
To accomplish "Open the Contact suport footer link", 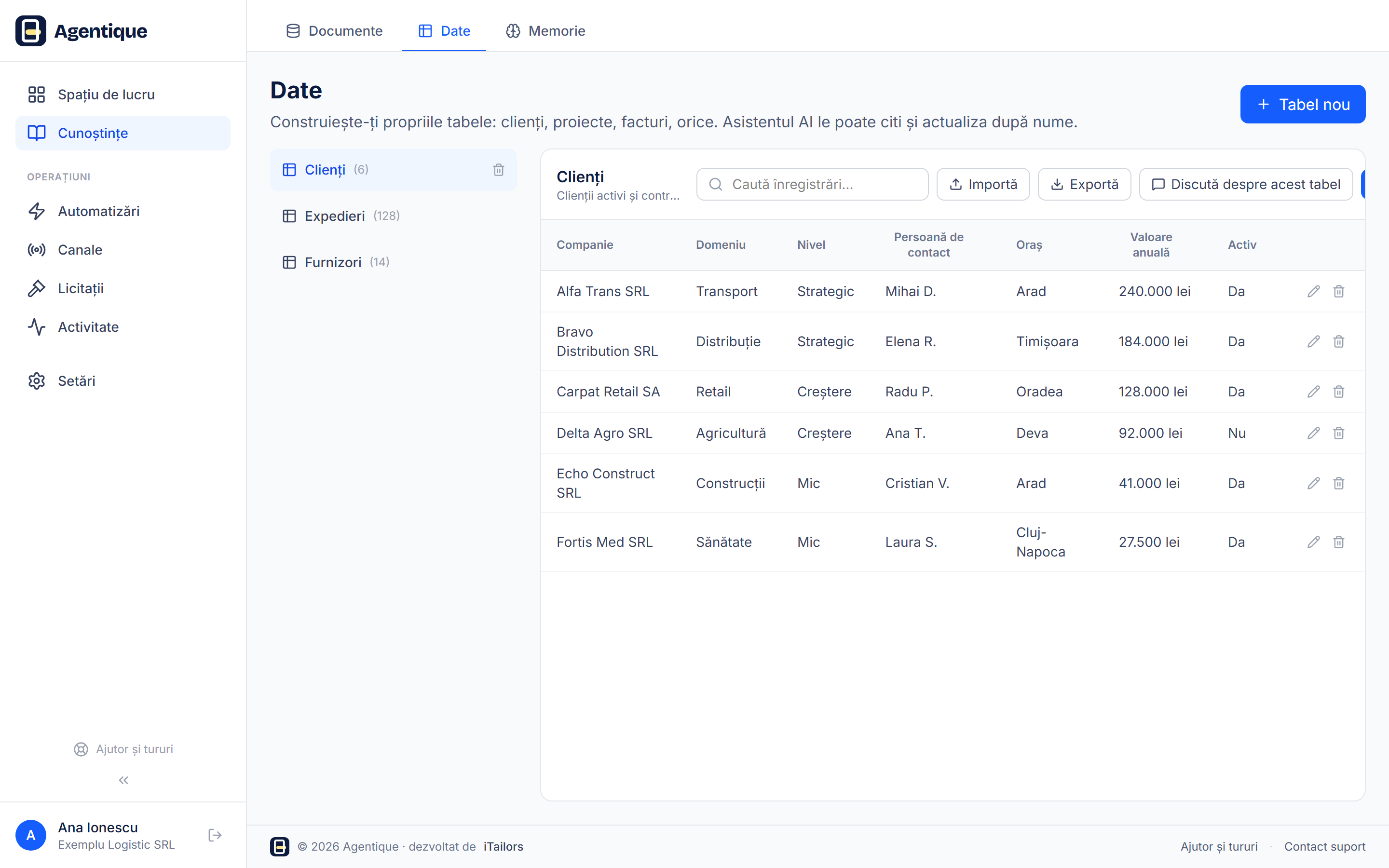I will 1324,846.
